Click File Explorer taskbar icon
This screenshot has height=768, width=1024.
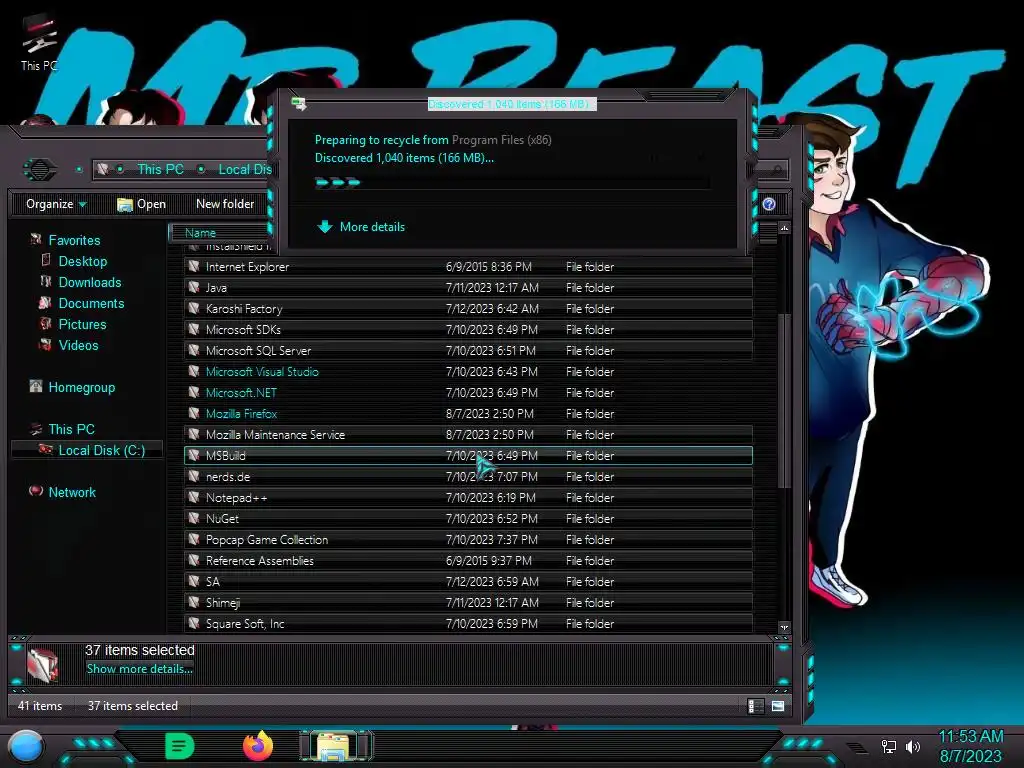336,746
